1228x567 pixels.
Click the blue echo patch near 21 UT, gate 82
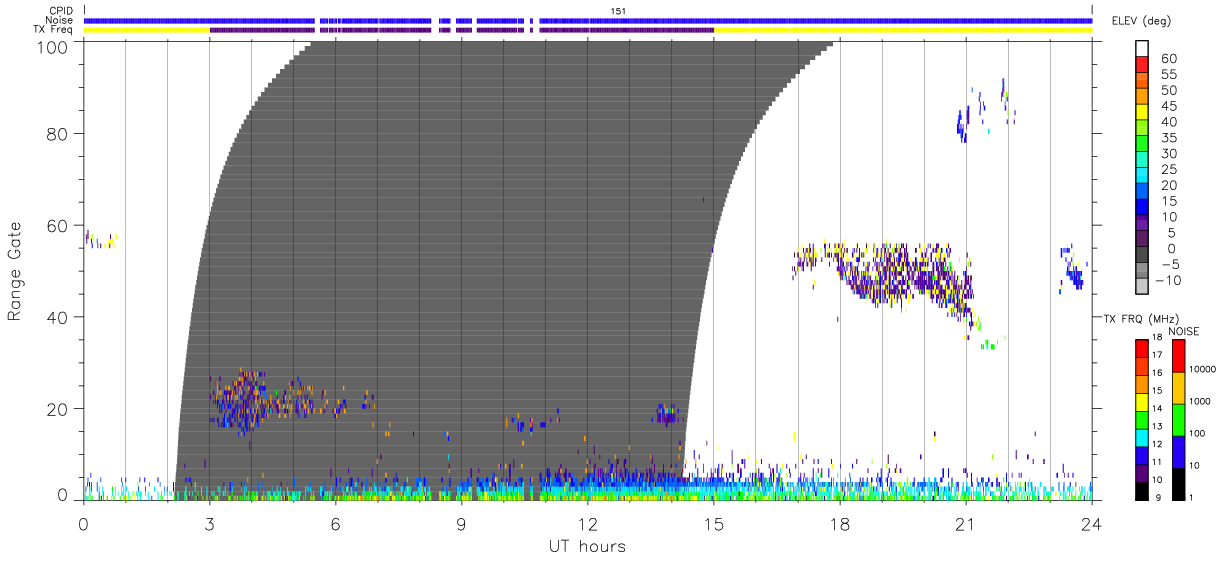coord(963,126)
